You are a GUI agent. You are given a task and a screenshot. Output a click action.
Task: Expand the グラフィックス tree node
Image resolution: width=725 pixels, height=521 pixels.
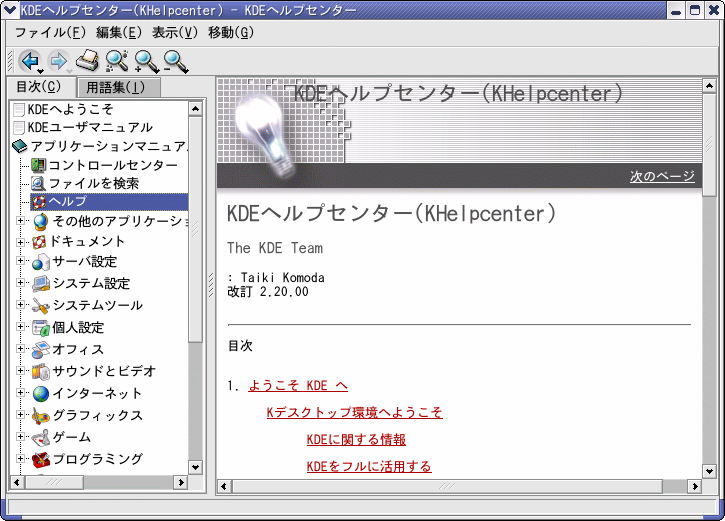pos(20,414)
